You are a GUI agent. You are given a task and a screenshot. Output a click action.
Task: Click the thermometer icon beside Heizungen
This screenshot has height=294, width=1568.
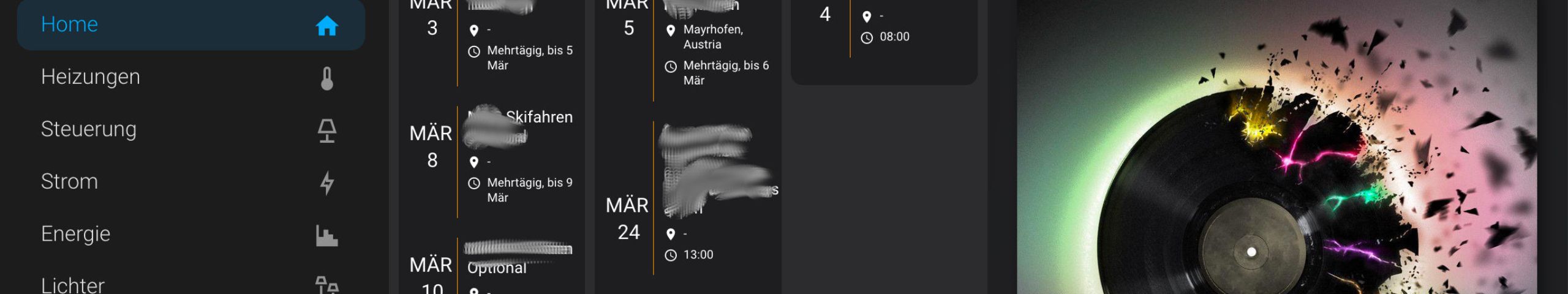326,78
